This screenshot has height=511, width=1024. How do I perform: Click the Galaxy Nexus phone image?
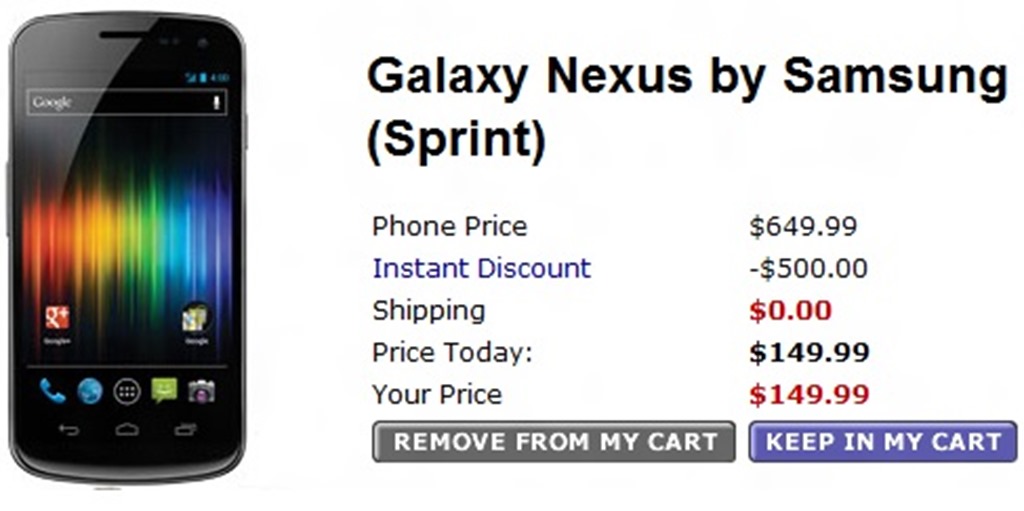[x=127, y=250]
